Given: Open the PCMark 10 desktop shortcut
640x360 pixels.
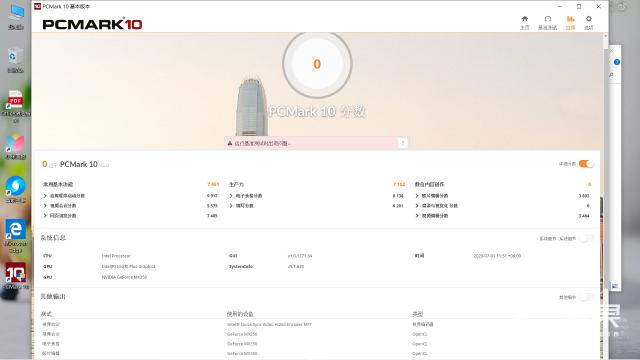Looking at the screenshot, I should point(16,276).
